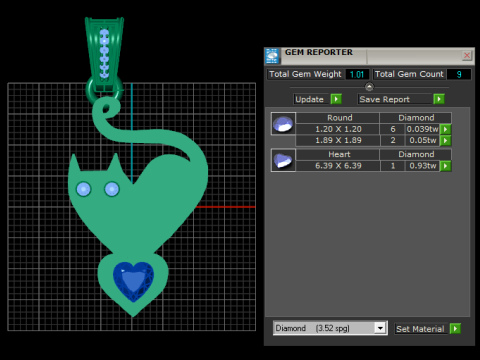480x360 pixels.
Task: Collapse panel using the round up-arrow expander
Action: click(x=369, y=87)
